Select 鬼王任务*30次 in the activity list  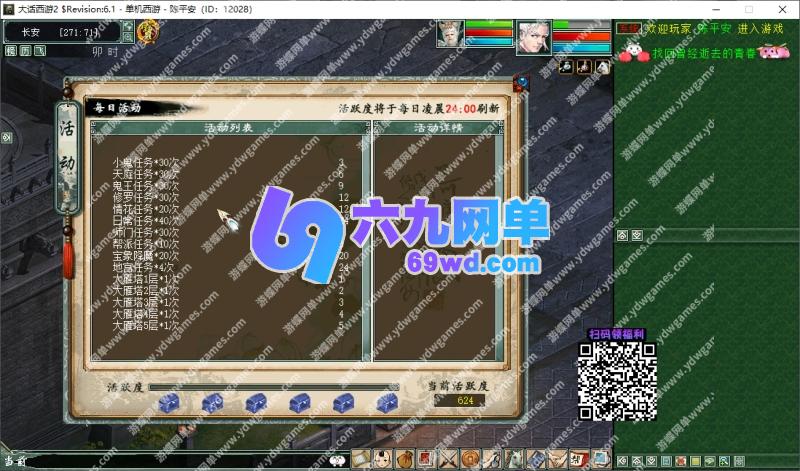[146, 186]
